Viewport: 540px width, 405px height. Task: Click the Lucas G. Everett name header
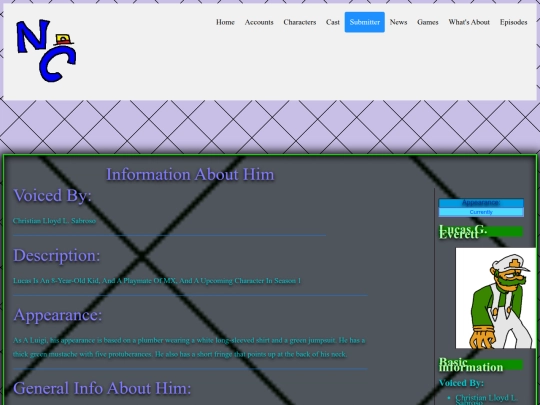pyautogui.click(x=481, y=232)
